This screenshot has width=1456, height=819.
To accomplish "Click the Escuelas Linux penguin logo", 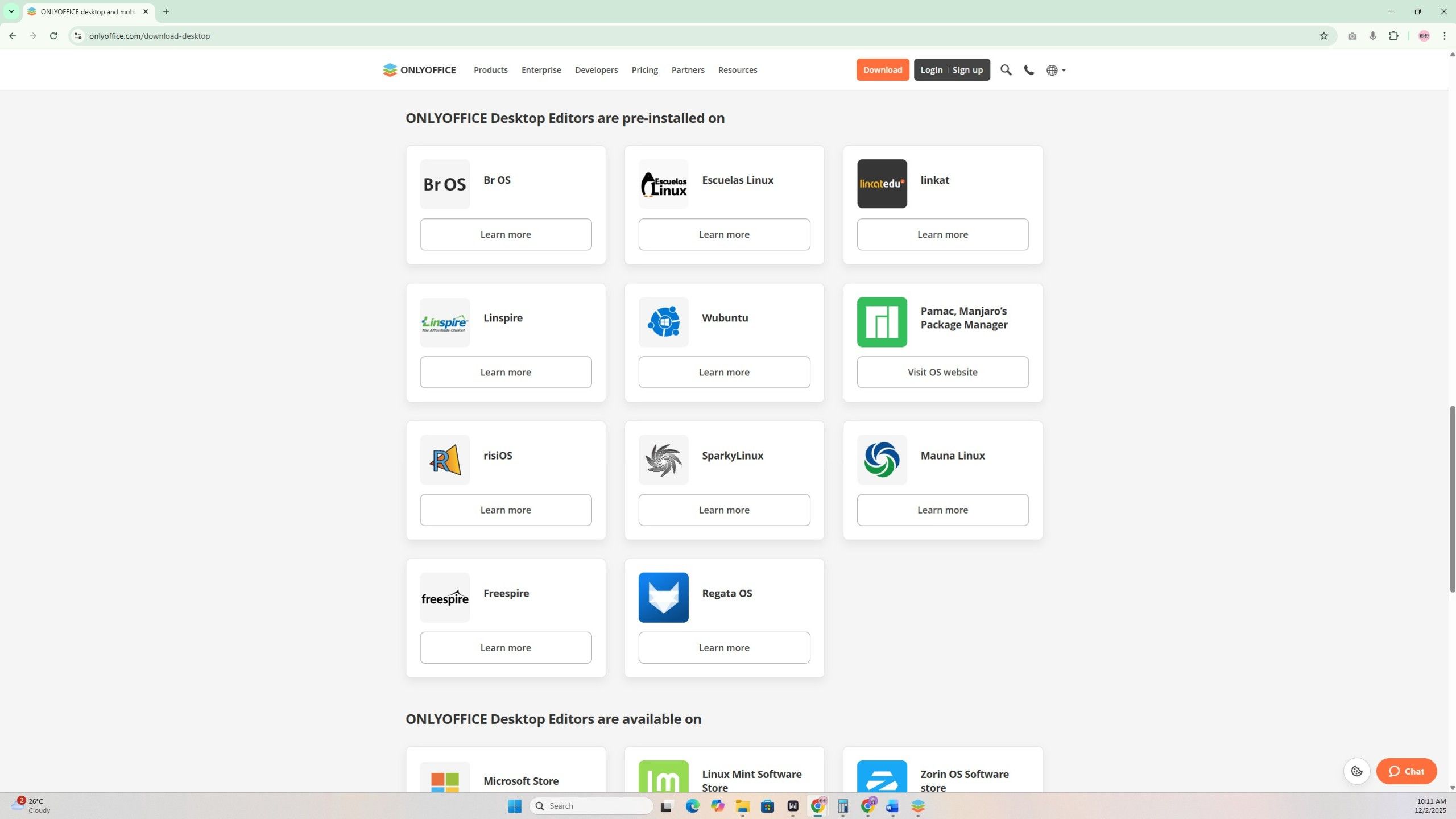I will point(663,184).
